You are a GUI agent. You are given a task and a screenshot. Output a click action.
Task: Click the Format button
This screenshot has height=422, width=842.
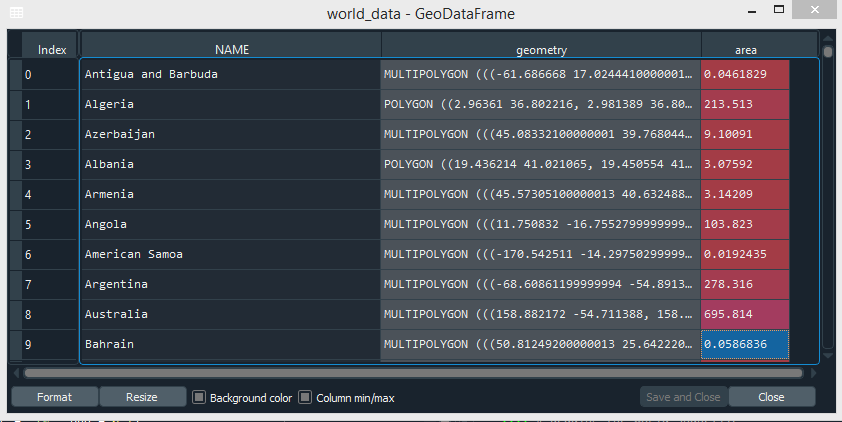[x=54, y=397]
